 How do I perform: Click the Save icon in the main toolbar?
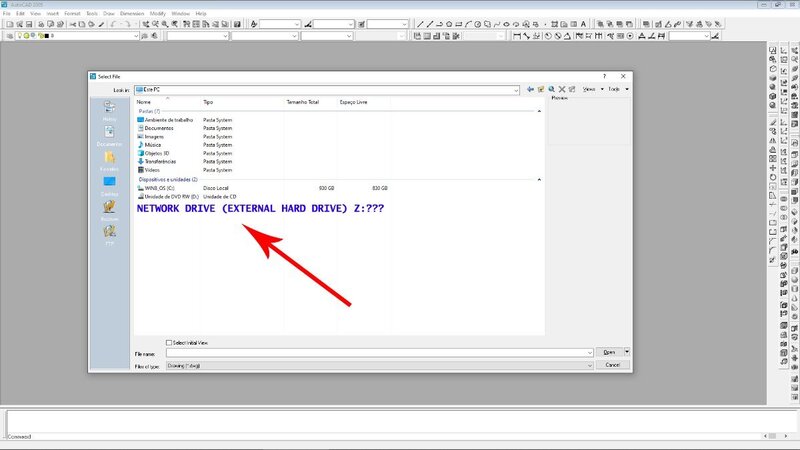tap(31, 24)
